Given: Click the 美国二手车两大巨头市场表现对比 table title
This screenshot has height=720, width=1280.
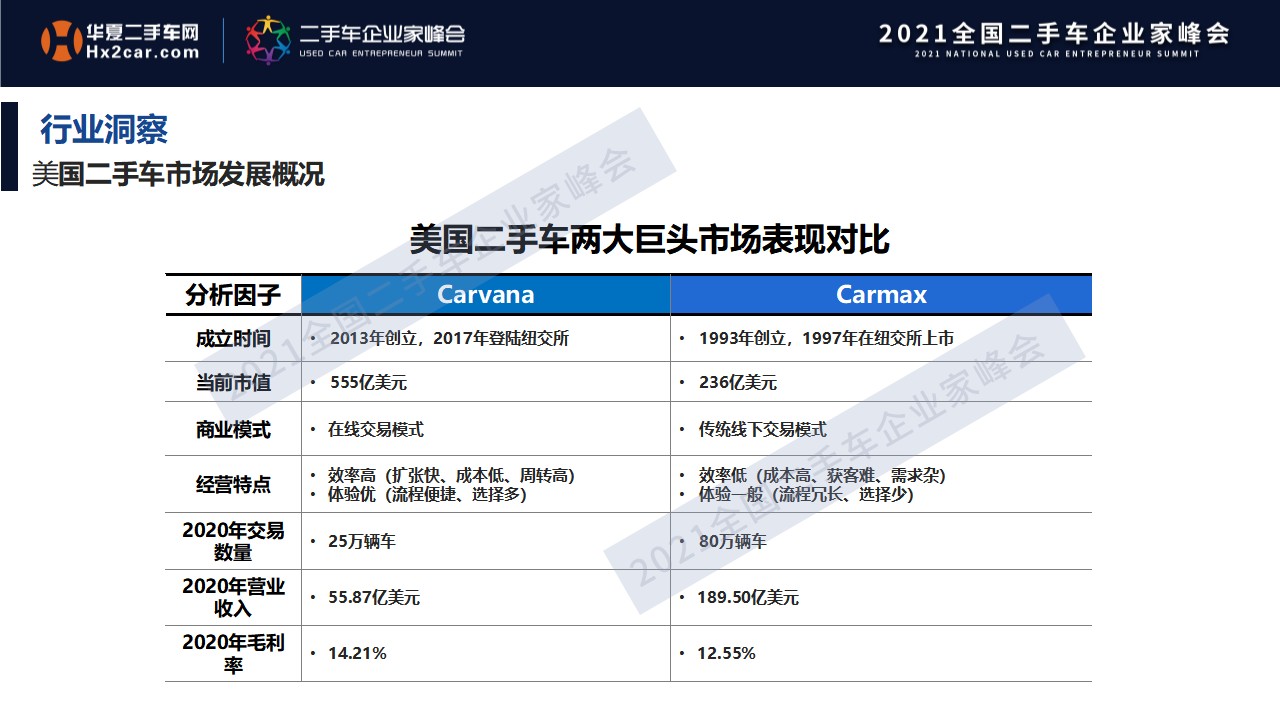Looking at the screenshot, I should click(649, 240).
